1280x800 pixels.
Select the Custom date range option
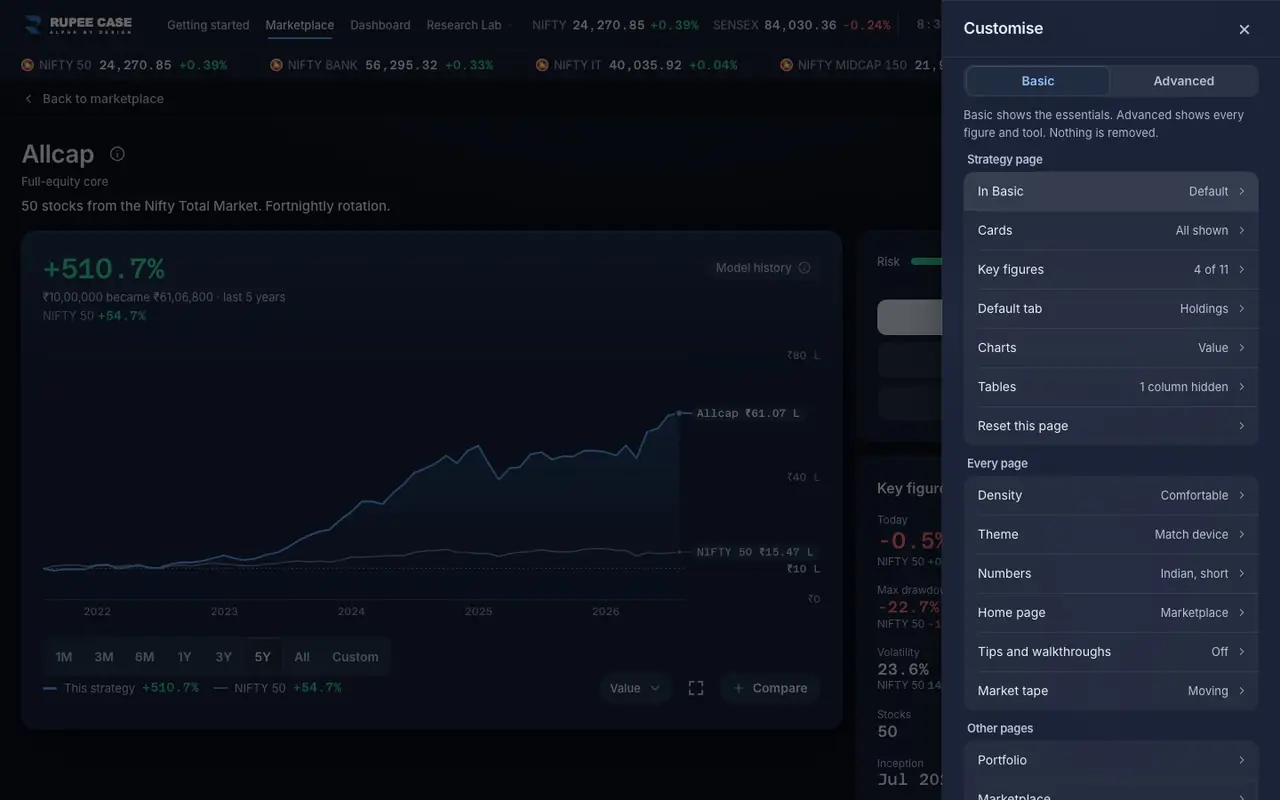355,657
